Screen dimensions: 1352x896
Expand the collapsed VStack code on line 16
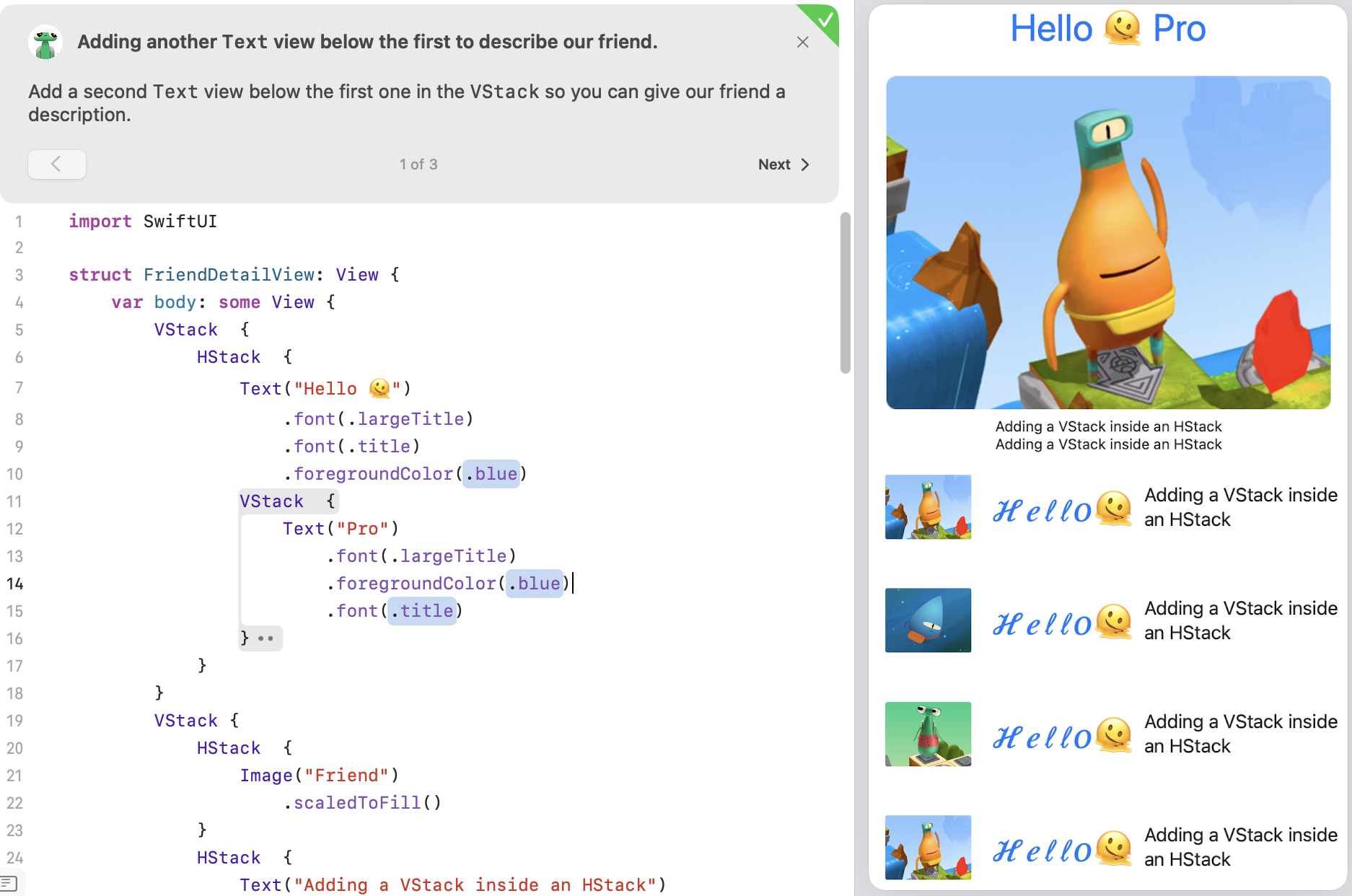(x=266, y=638)
